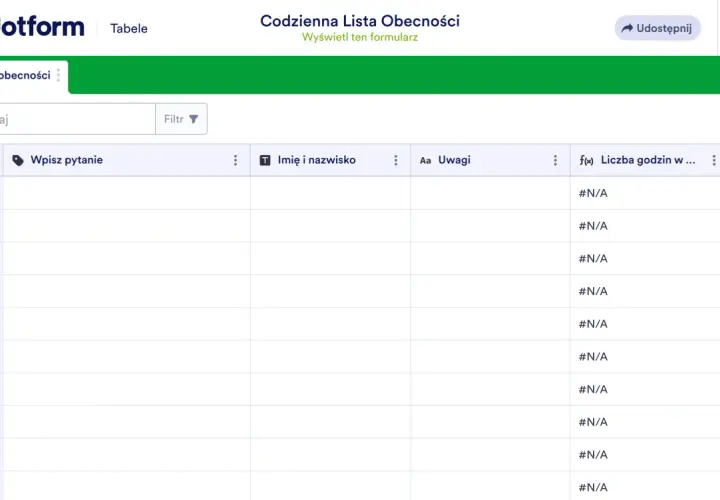Select the obecności tab
This screenshot has width=720, height=500.
tap(33, 76)
